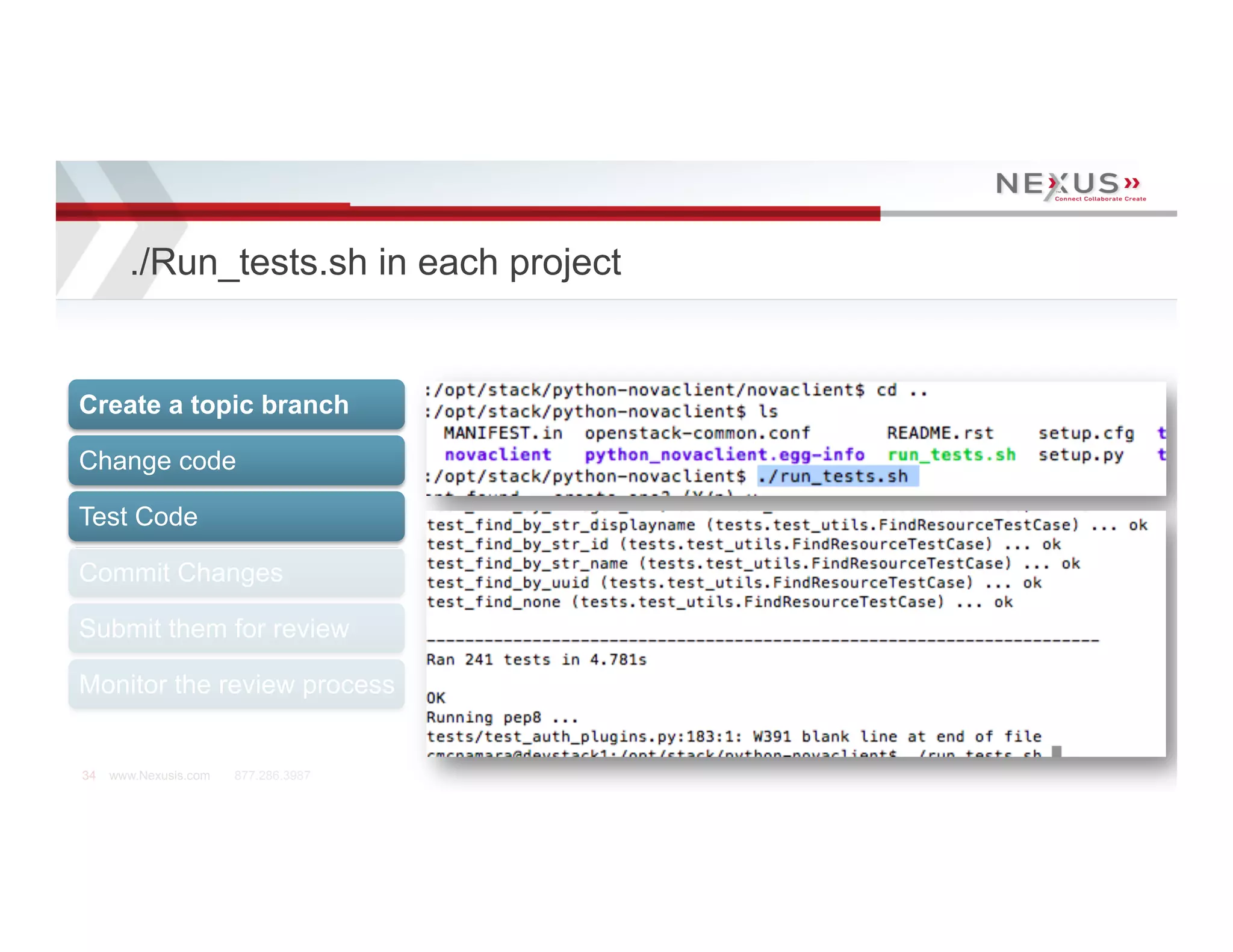Viewport: 1233px width, 952px height.
Task: Click the 'OK' test status line
Action: click(436, 698)
